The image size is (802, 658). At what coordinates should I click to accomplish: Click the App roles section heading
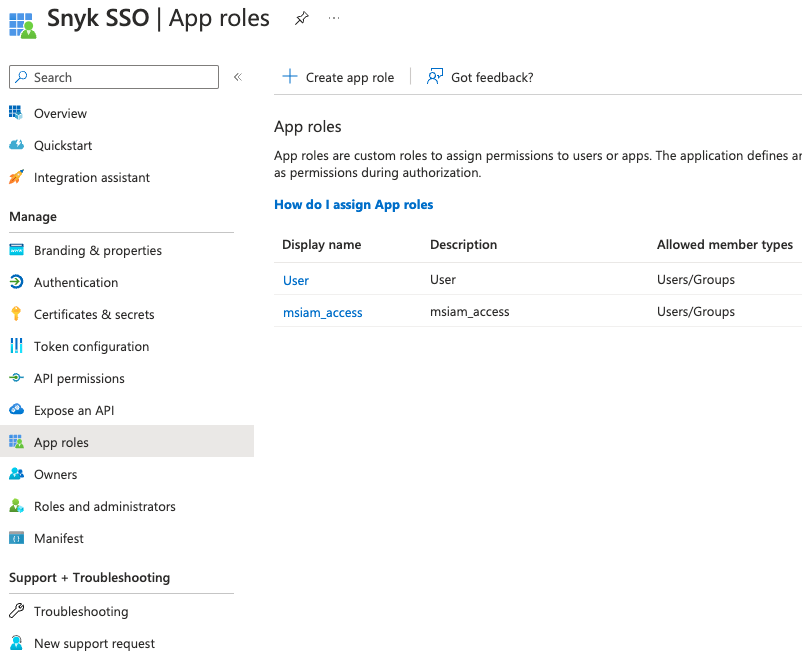click(308, 127)
